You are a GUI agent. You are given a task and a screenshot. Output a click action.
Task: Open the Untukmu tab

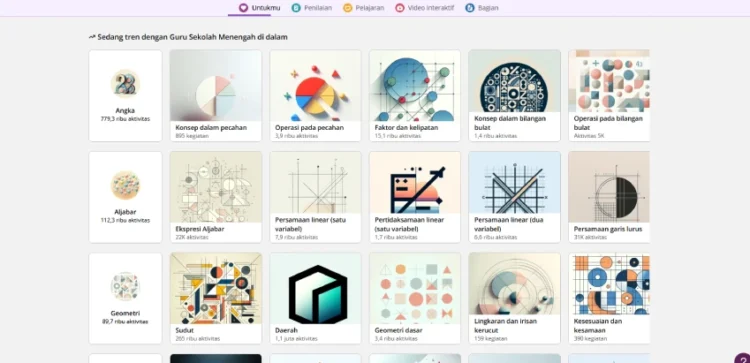pos(259,8)
